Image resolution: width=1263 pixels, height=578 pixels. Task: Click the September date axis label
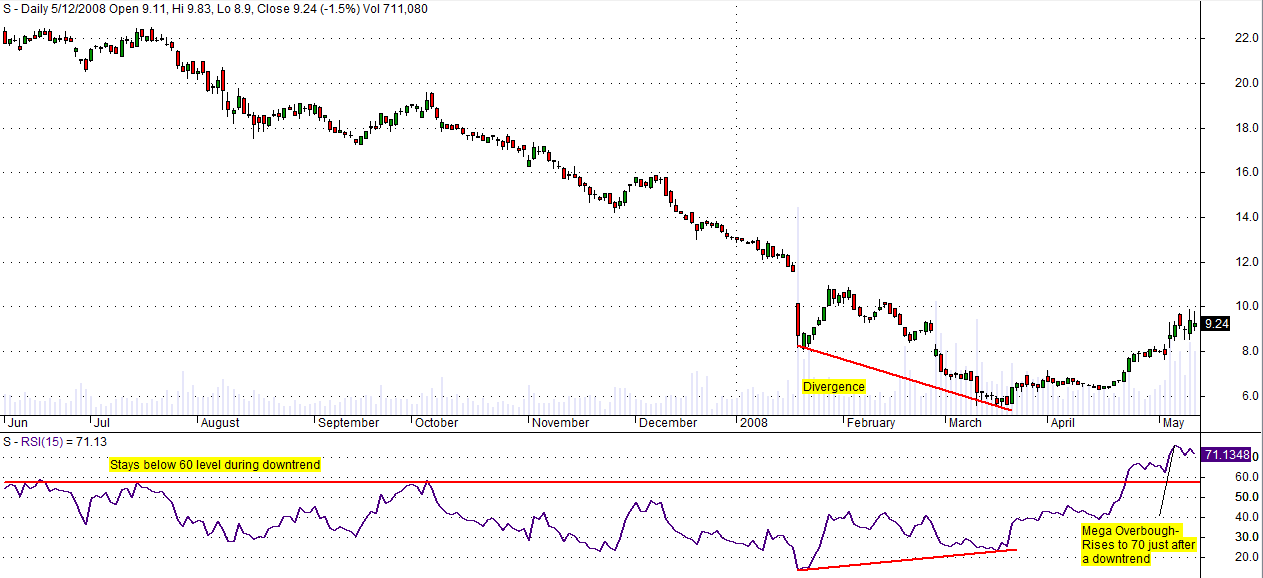348,422
